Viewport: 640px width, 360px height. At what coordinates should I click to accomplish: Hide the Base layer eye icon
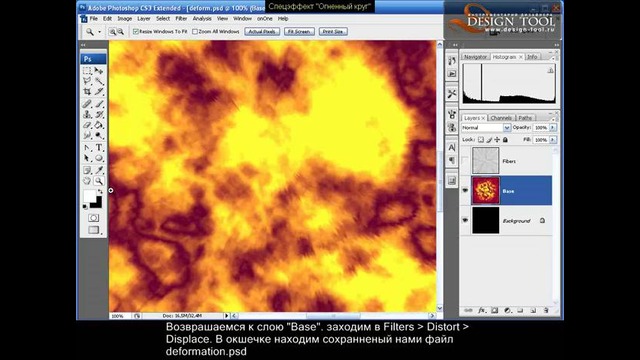click(465, 191)
